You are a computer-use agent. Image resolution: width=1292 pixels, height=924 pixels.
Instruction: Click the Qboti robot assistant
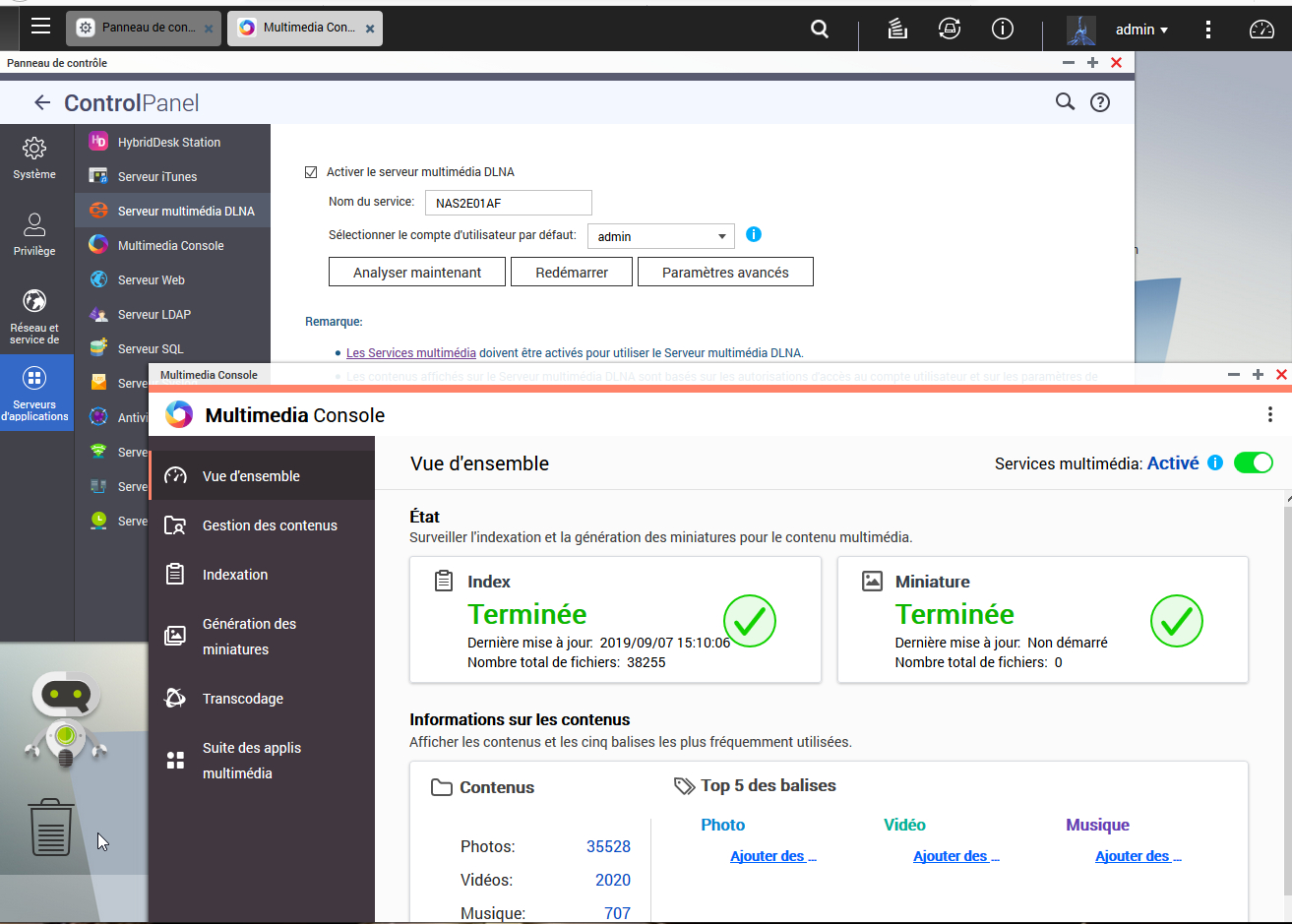click(66, 719)
